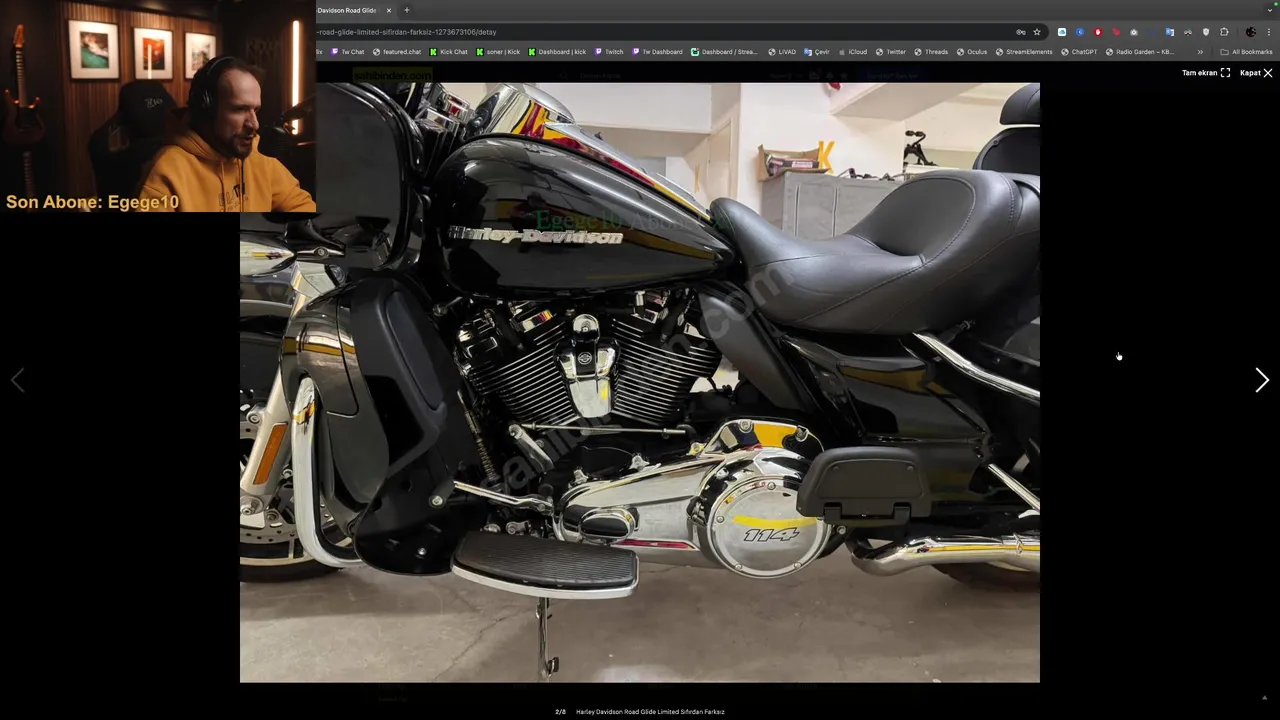Image resolution: width=1280 pixels, height=720 pixels.
Task: Expand the tab search chevron
Action: point(1269,10)
